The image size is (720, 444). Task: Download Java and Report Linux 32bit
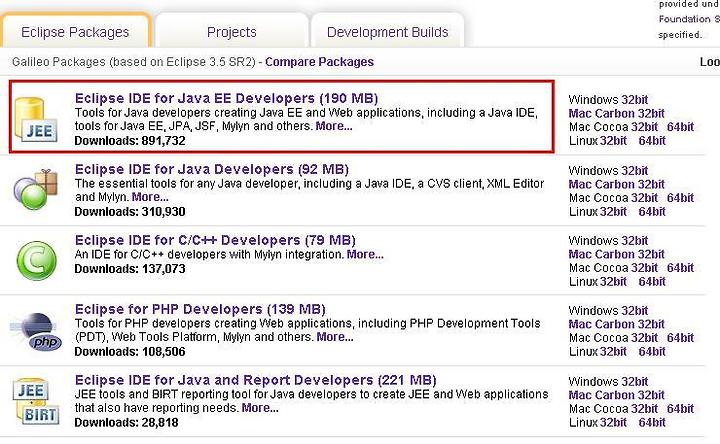[613, 422]
